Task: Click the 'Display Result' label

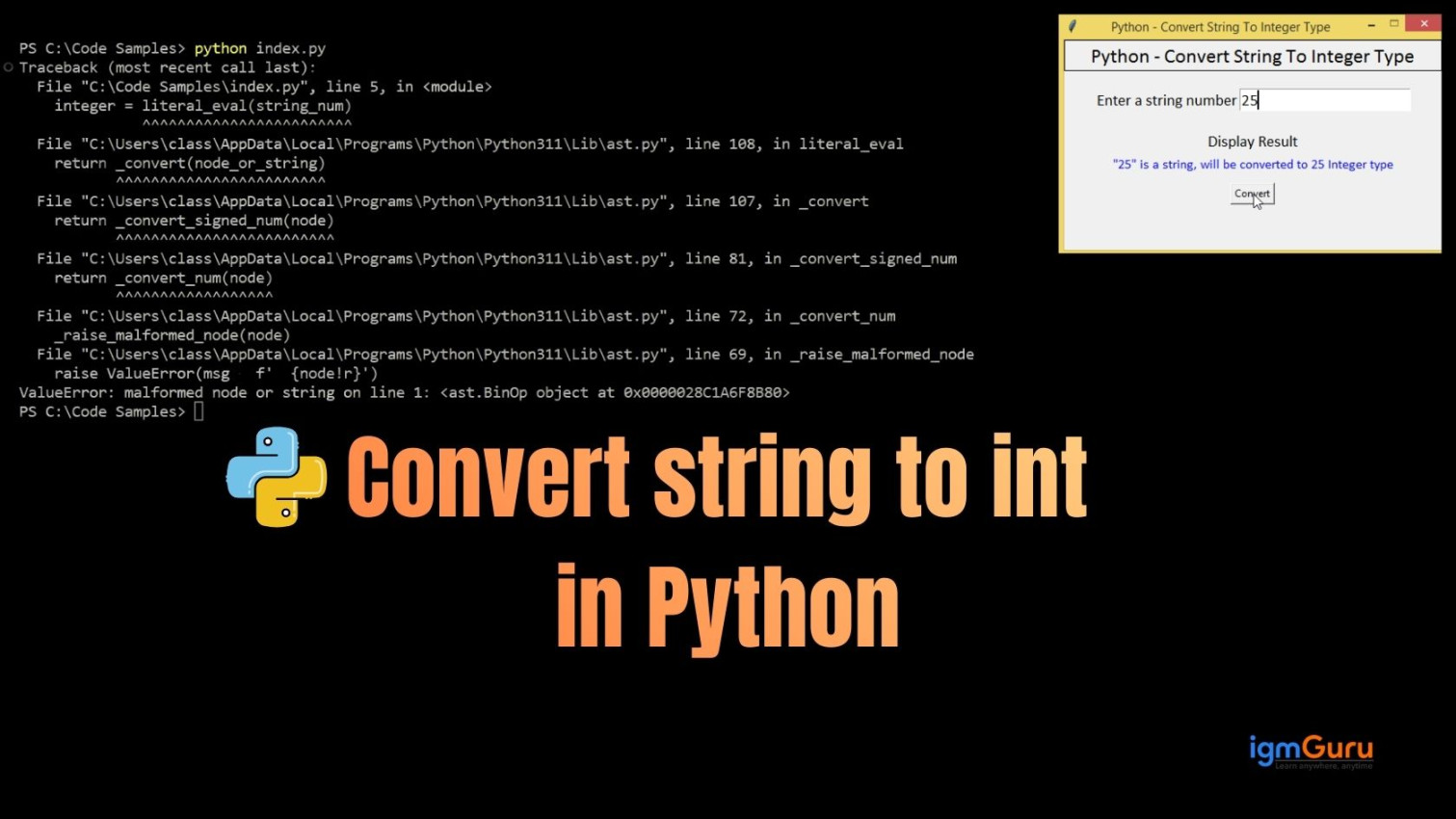Action: click(1252, 141)
